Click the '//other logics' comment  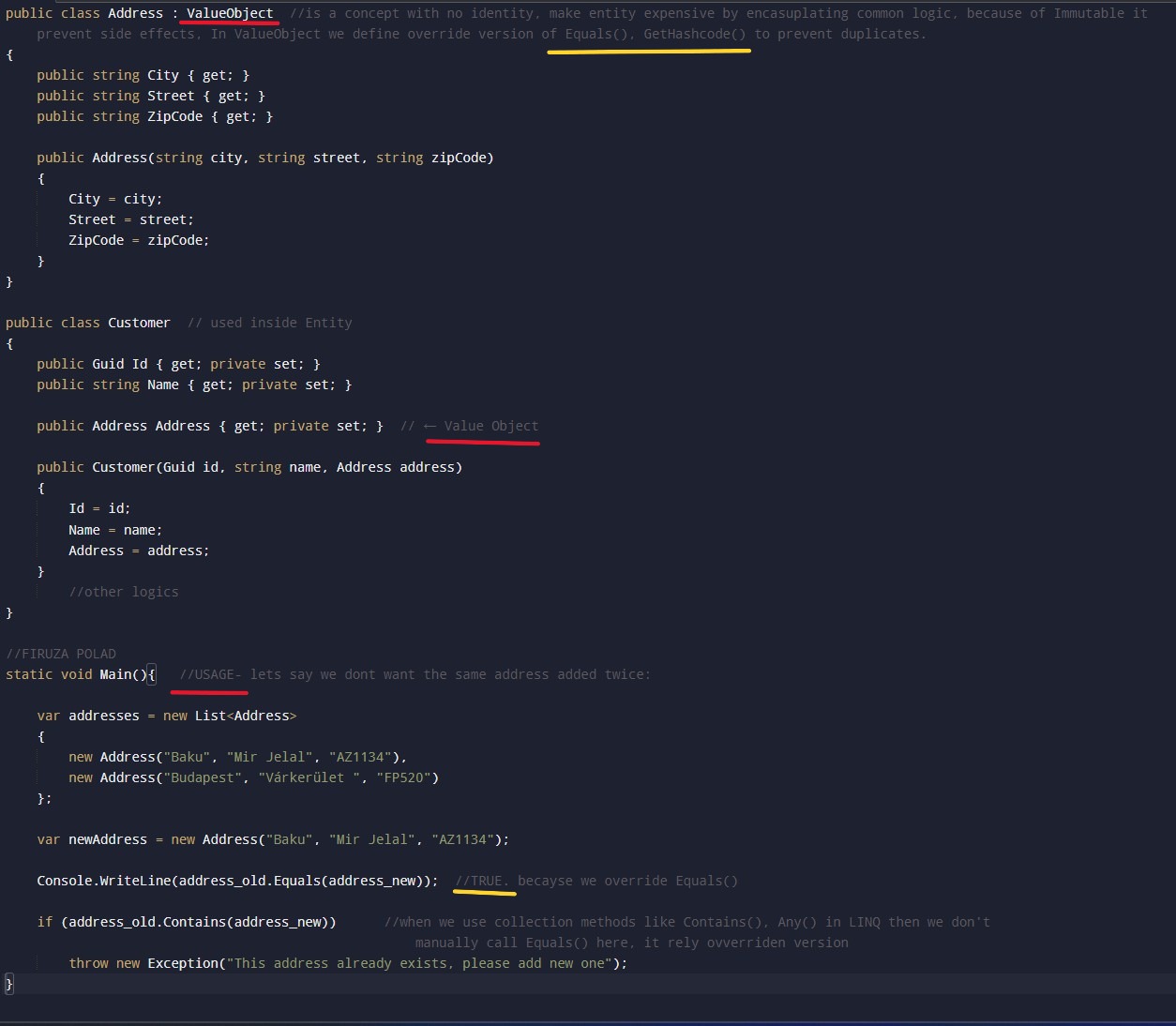(x=123, y=592)
